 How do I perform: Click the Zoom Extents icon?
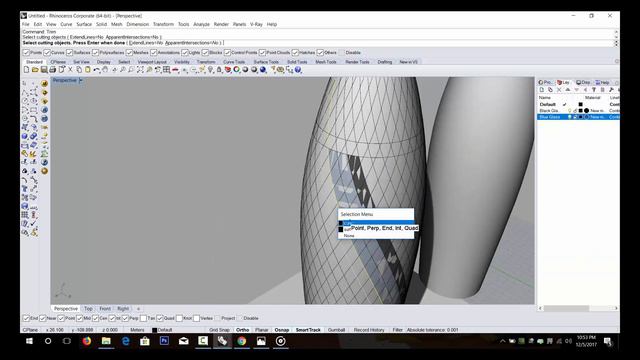(140, 70)
